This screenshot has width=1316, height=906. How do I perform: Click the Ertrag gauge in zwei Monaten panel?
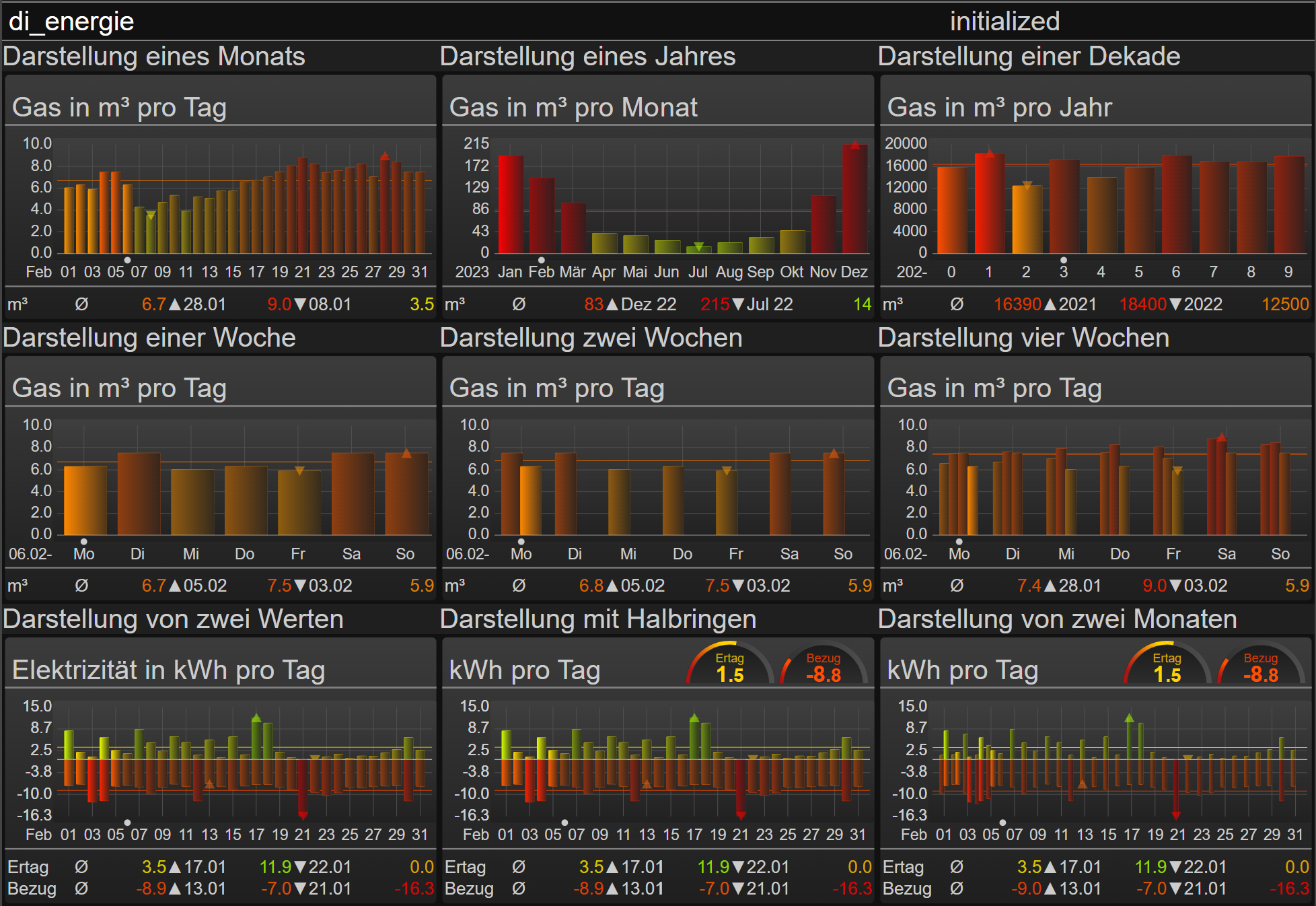[1167, 666]
